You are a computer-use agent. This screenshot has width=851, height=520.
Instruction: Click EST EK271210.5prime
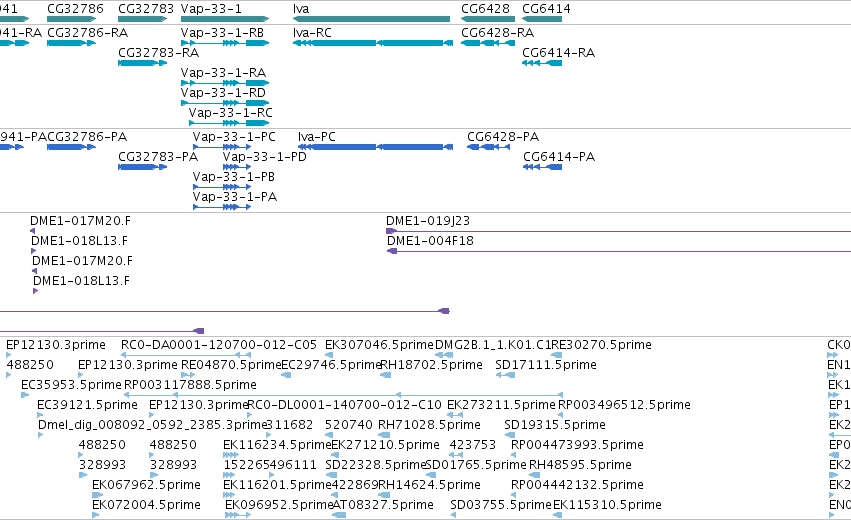coord(385,445)
